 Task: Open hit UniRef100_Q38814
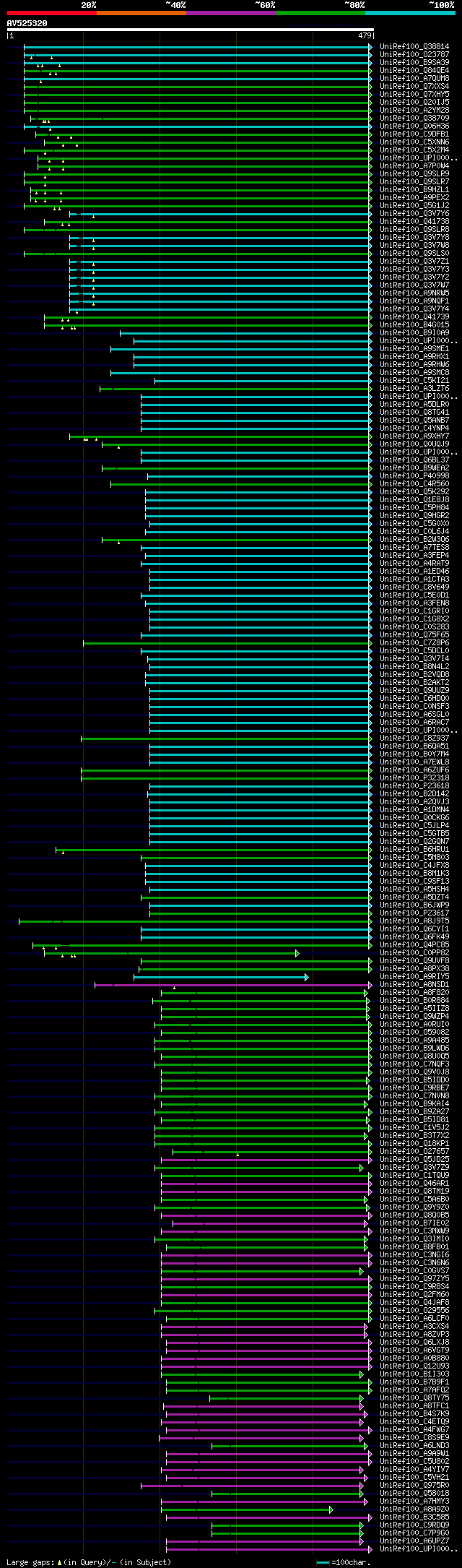[414, 47]
